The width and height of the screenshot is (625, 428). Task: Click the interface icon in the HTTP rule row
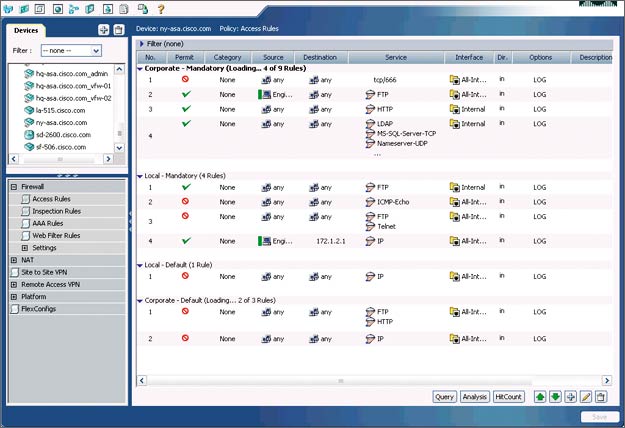coord(454,109)
